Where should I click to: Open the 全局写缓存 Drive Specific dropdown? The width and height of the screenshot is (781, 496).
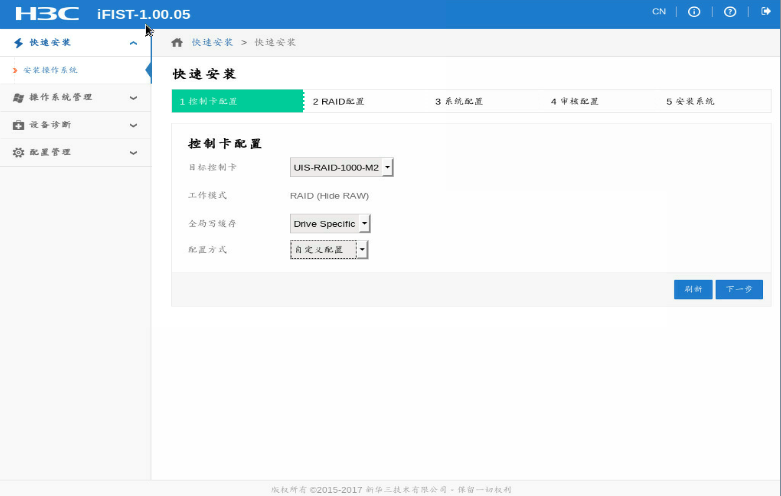pos(330,224)
